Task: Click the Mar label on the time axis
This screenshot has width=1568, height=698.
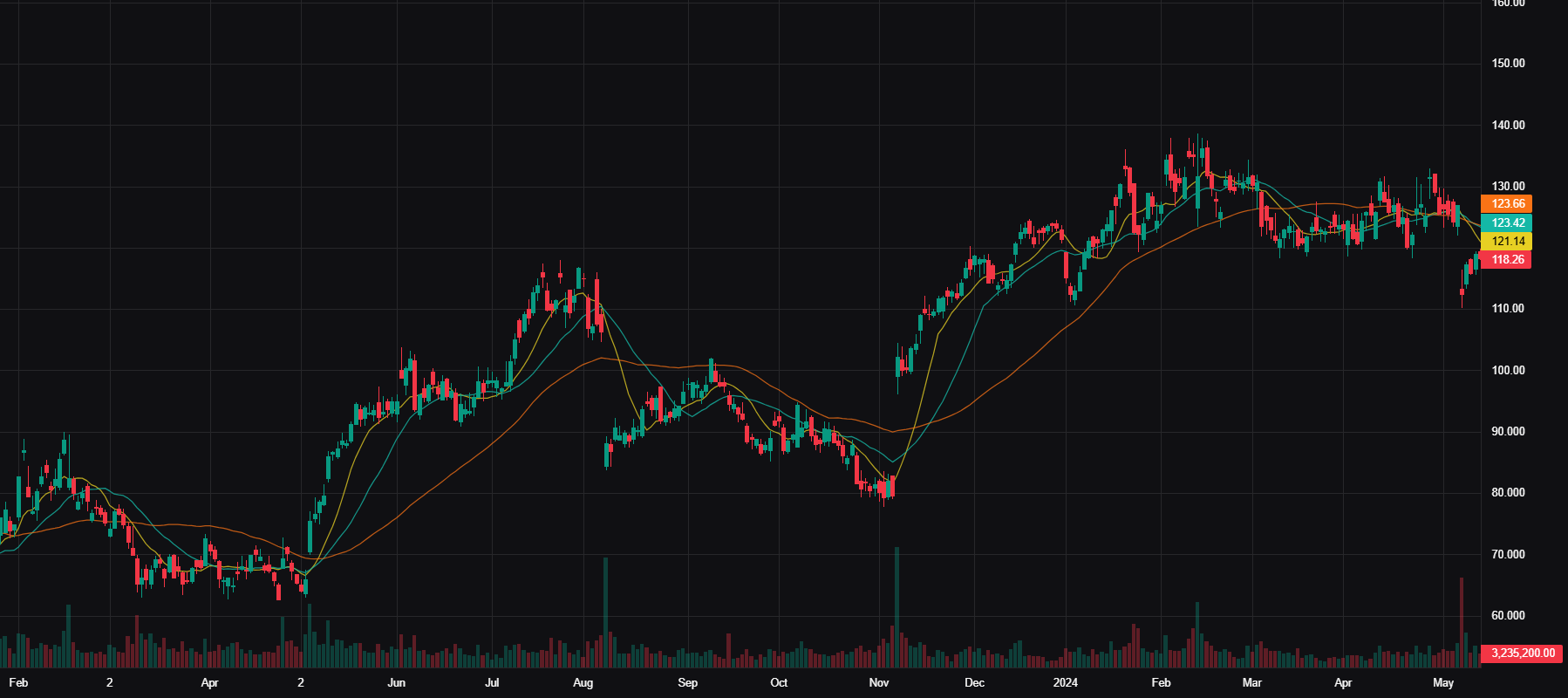Action: pos(1252,683)
